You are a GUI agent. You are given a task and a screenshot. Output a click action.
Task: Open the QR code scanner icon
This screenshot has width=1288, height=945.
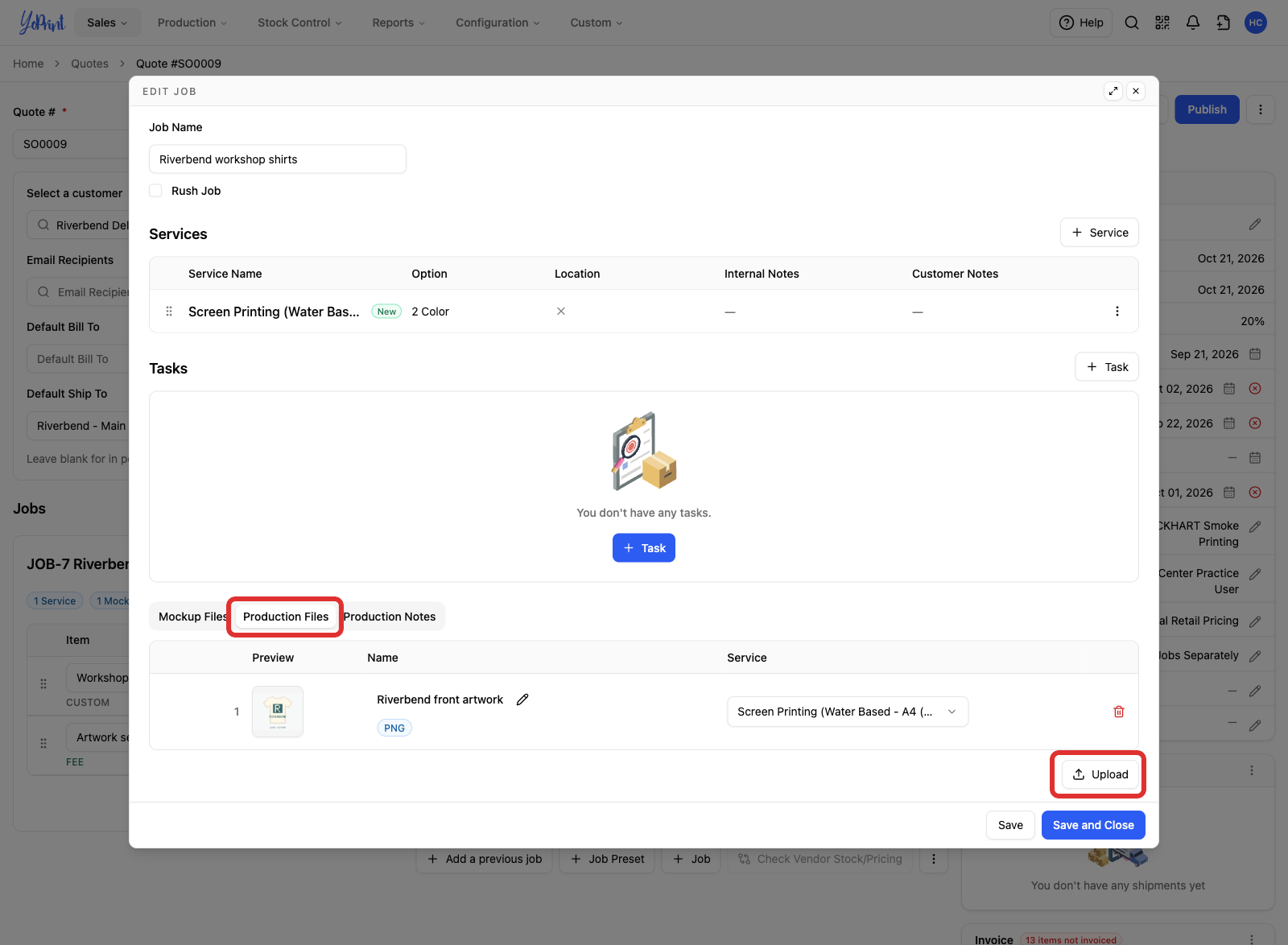pyautogui.click(x=1162, y=23)
